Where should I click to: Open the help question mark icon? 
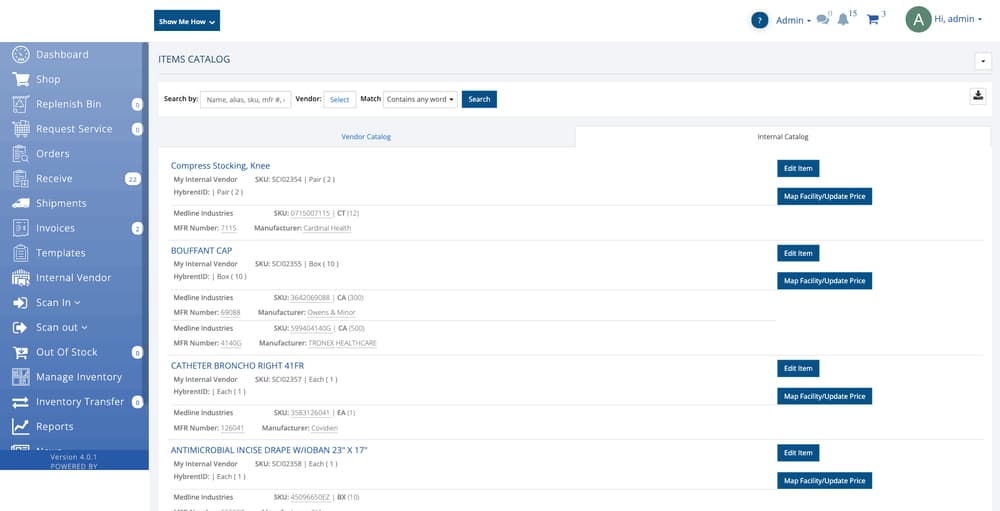pos(760,20)
